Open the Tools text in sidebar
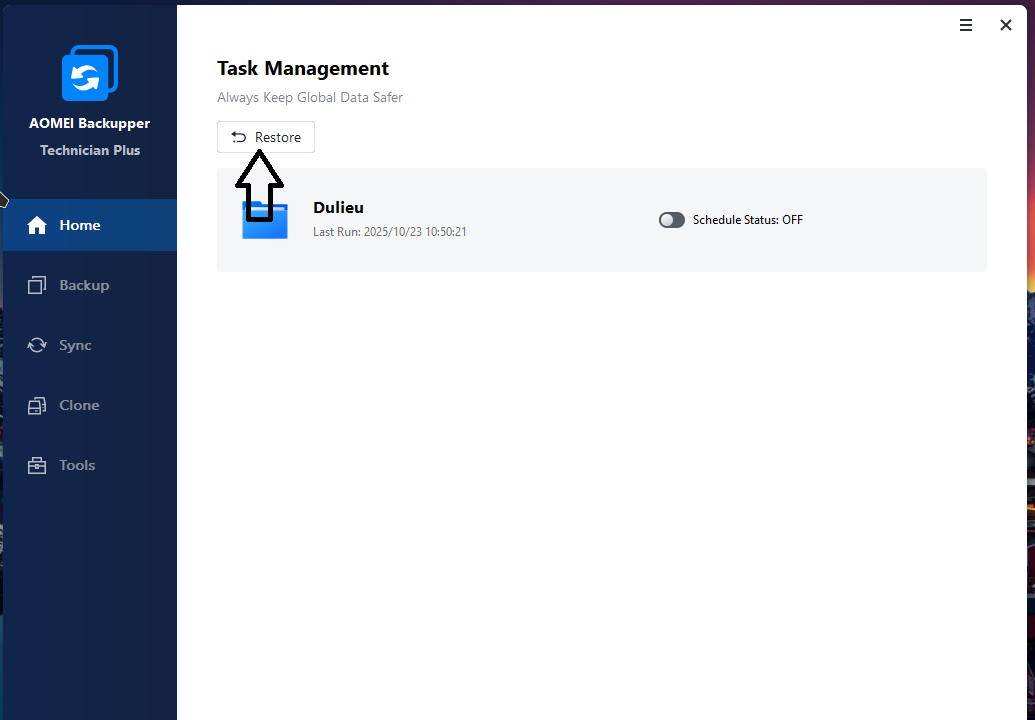Image resolution: width=1035 pixels, height=720 pixels. click(x=77, y=465)
